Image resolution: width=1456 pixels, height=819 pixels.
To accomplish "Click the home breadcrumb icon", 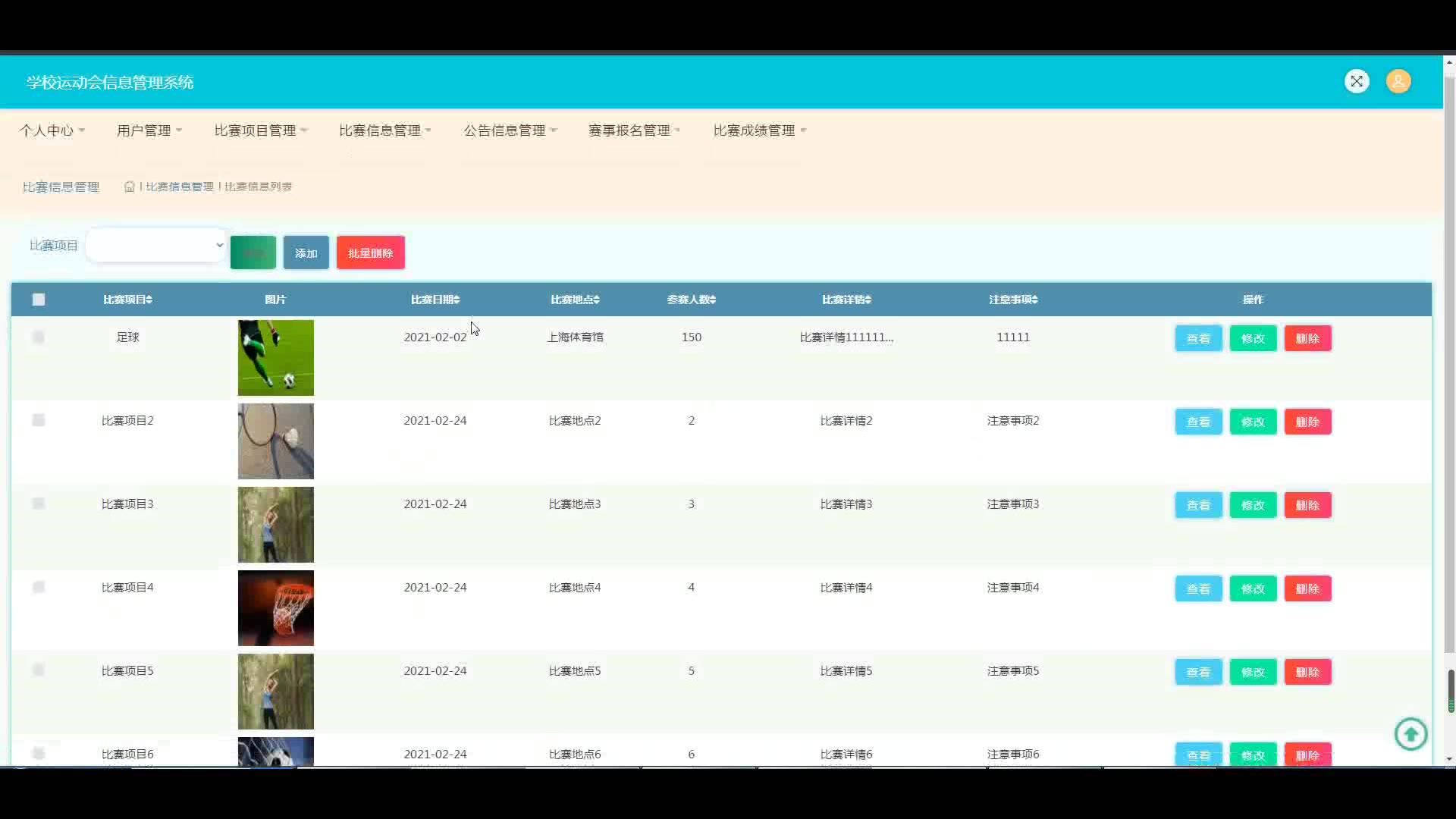I will point(130,187).
